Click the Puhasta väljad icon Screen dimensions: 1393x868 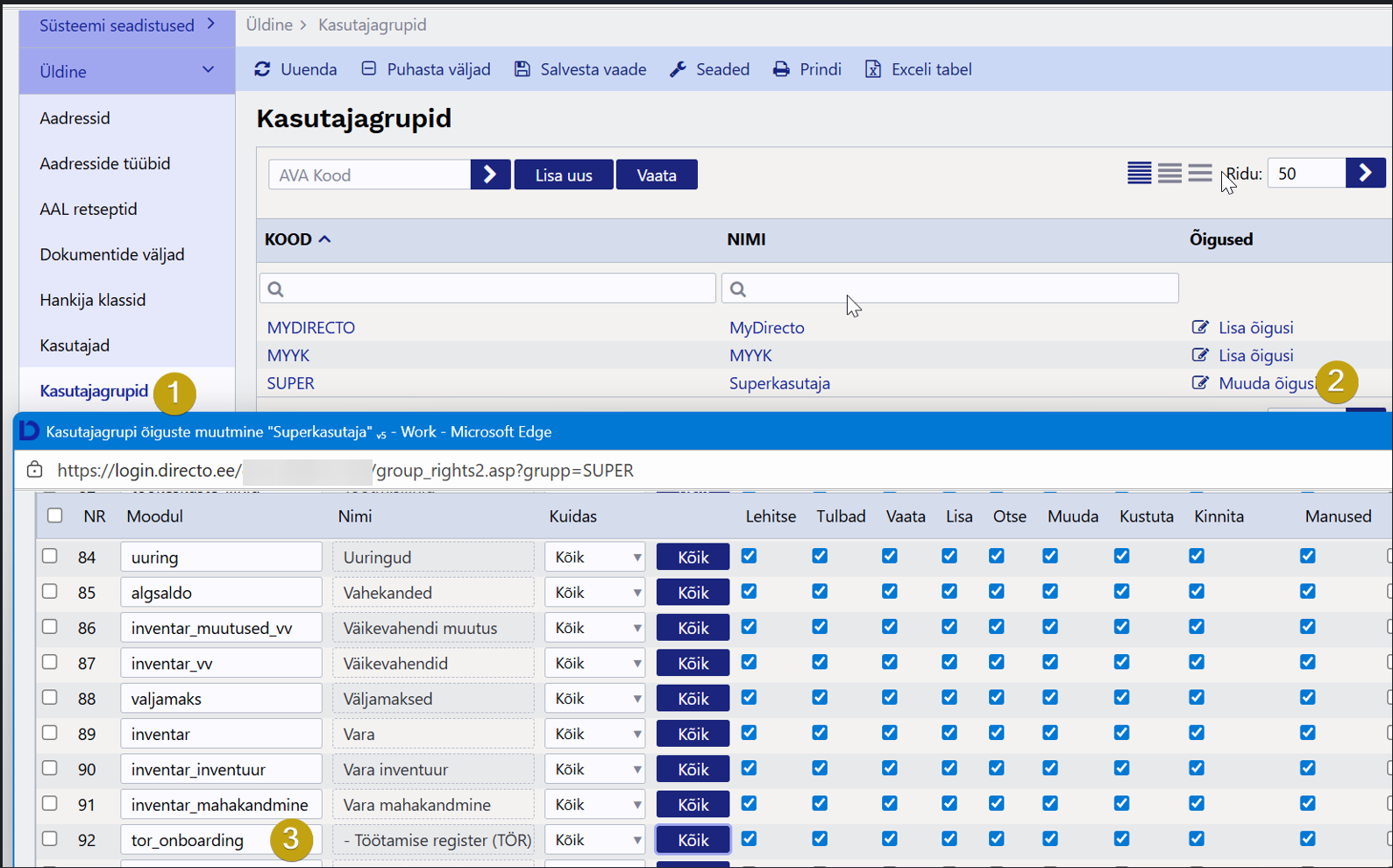coord(369,69)
